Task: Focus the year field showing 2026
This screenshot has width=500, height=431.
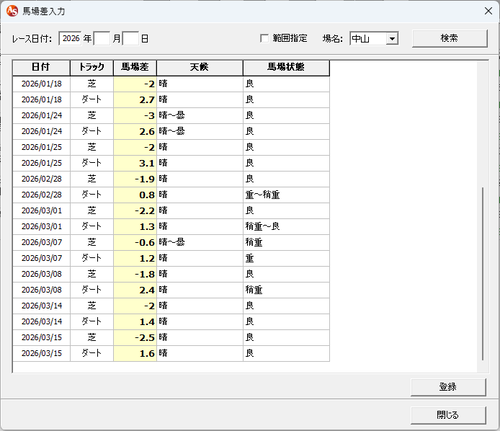Action: (x=70, y=38)
